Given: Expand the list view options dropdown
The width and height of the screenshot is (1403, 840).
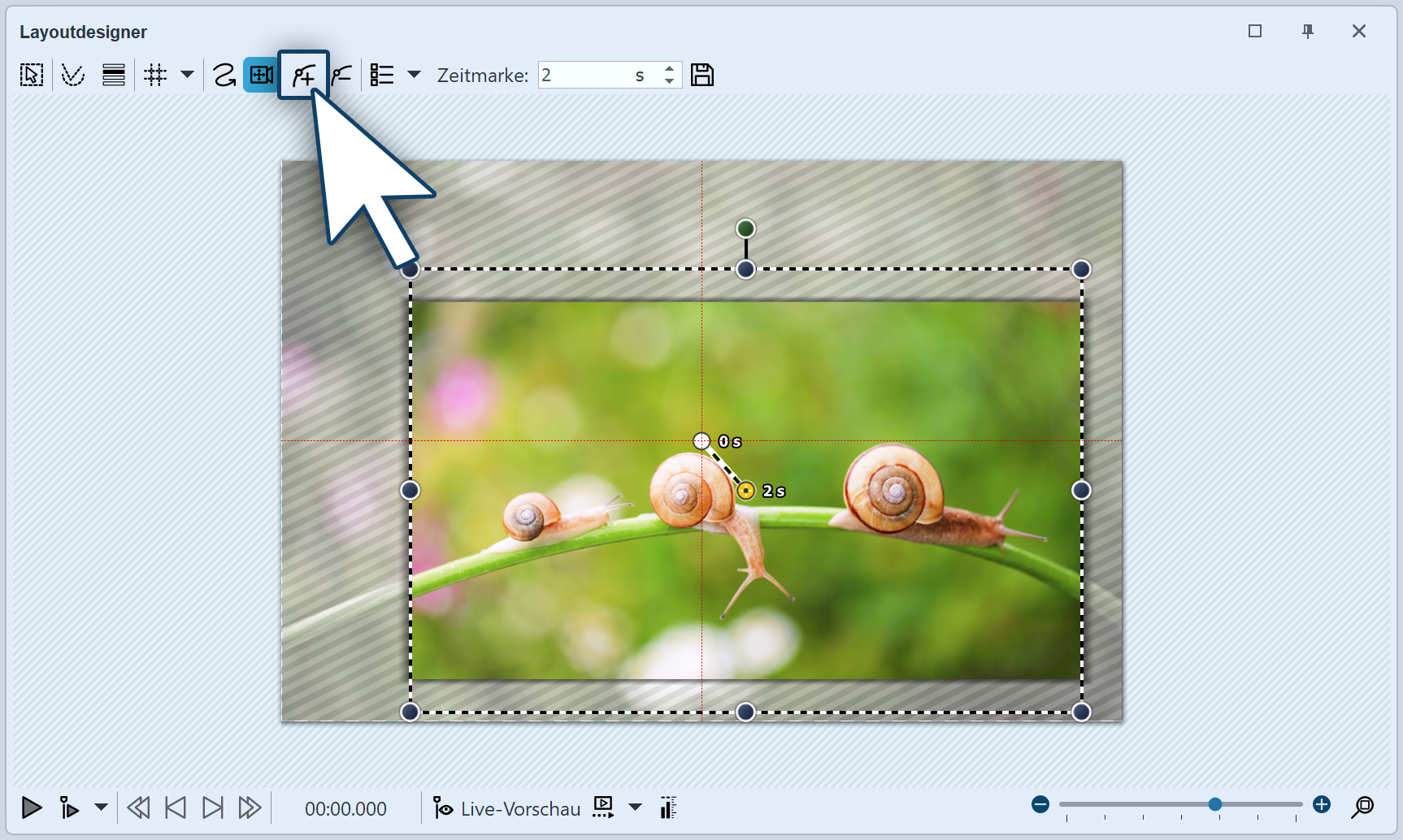Looking at the screenshot, I should pos(414,76).
